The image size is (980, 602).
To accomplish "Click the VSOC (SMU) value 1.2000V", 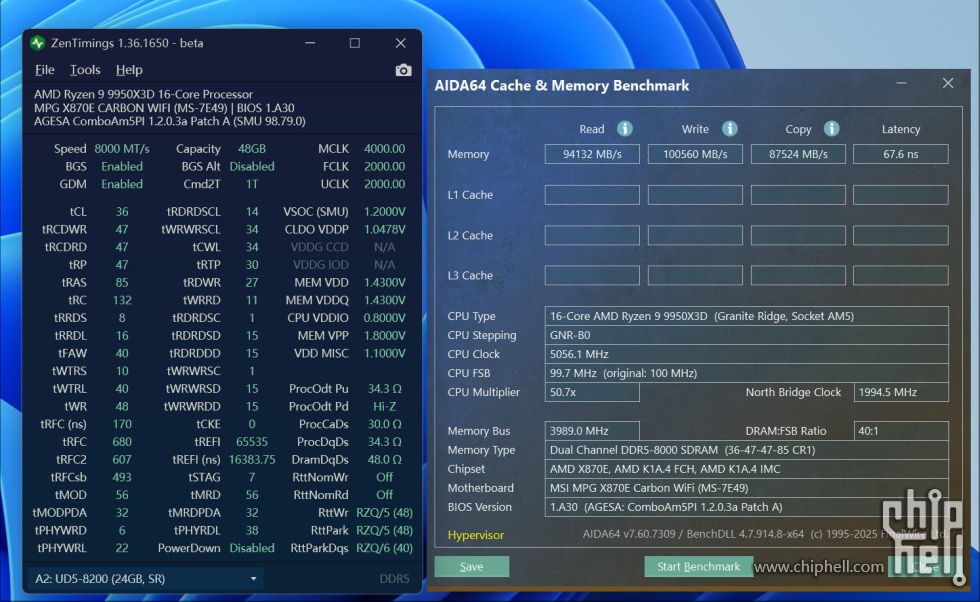I will click(x=384, y=212).
